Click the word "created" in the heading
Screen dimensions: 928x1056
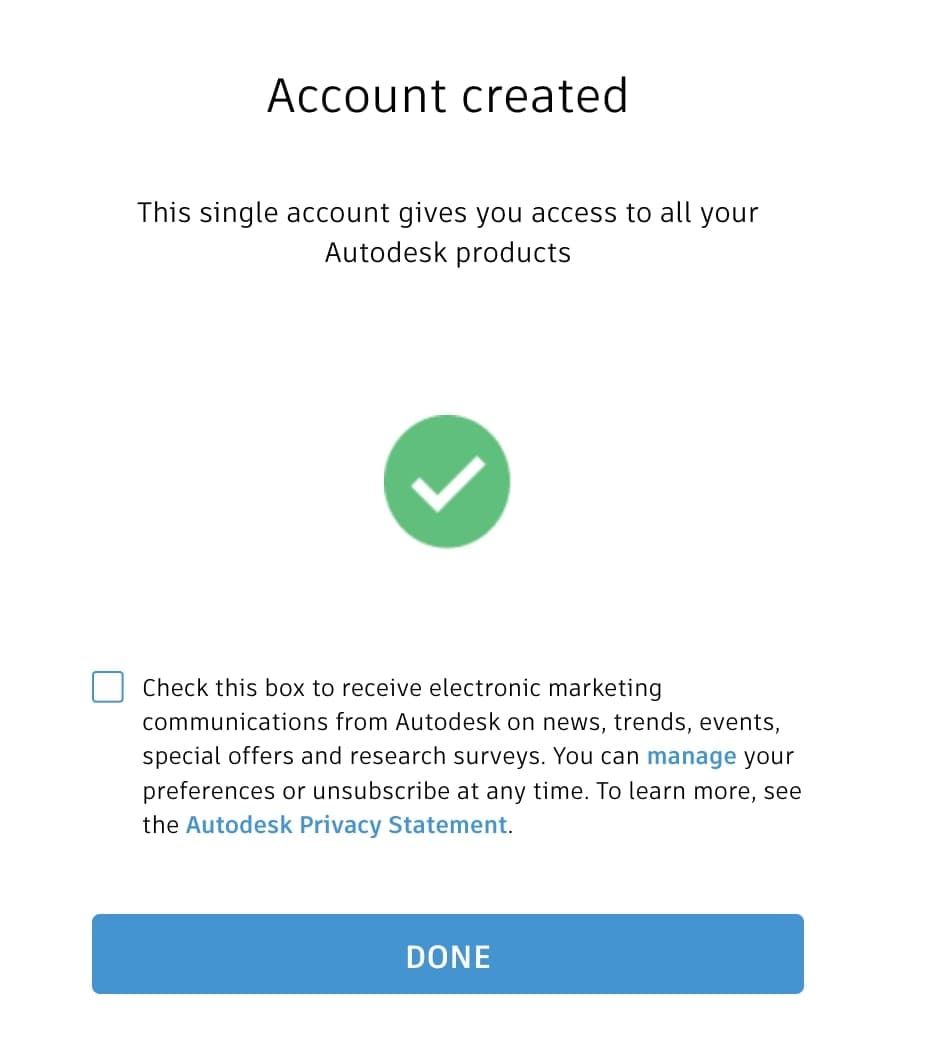coord(544,96)
